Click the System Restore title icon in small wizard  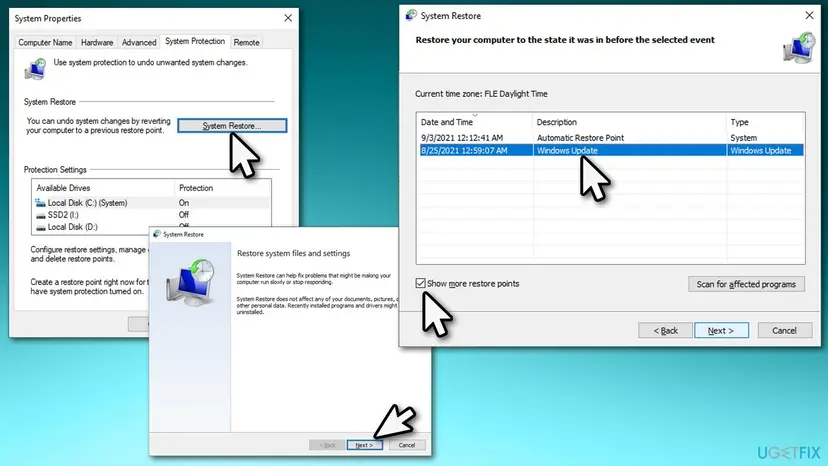[157, 234]
